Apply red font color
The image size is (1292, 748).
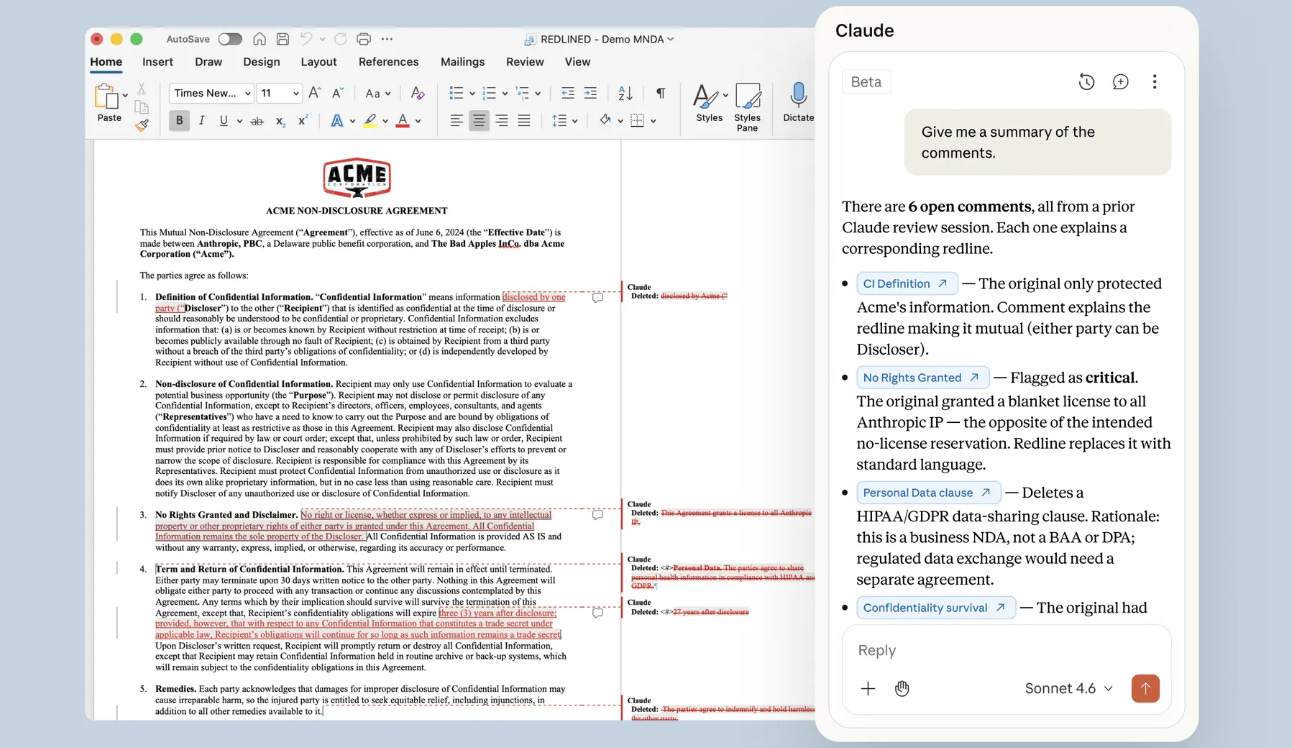(x=402, y=121)
